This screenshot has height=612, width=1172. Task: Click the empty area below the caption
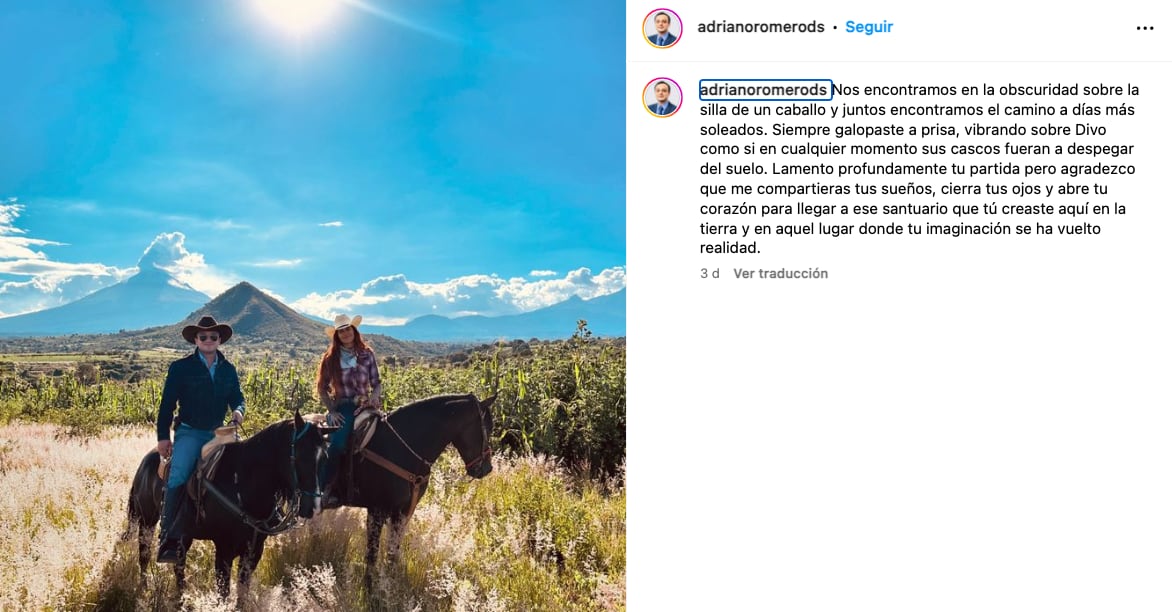[x=899, y=448]
